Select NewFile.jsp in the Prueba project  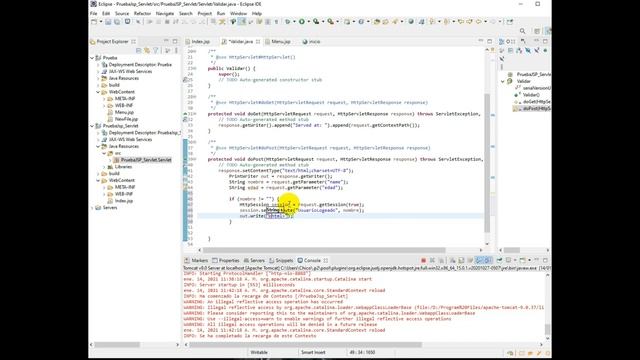(x=126, y=119)
